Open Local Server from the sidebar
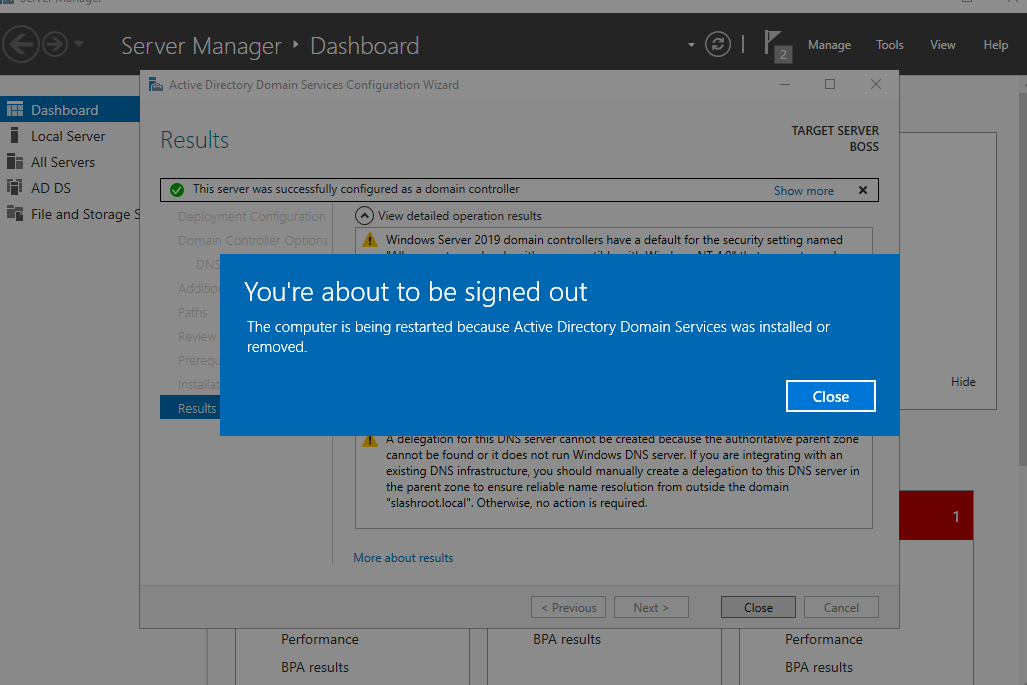Screen dimensions: 1027x685 (x=67, y=136)
